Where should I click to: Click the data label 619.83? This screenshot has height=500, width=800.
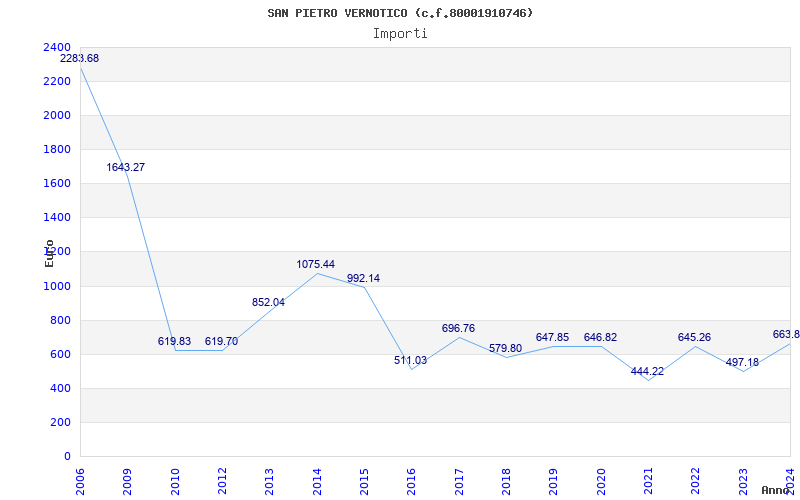click(x=174, y=341)
